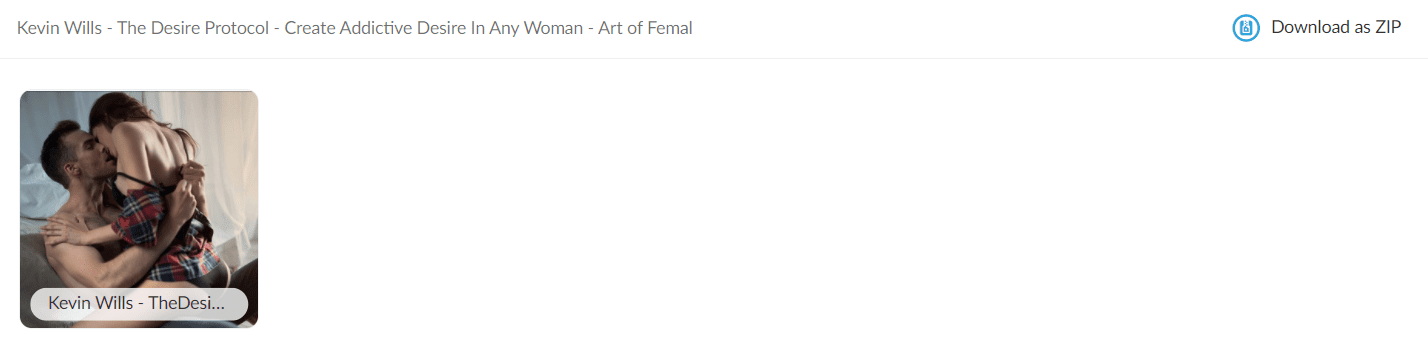Click the word 'ZIP' in the download button

tap(1388, 28)
